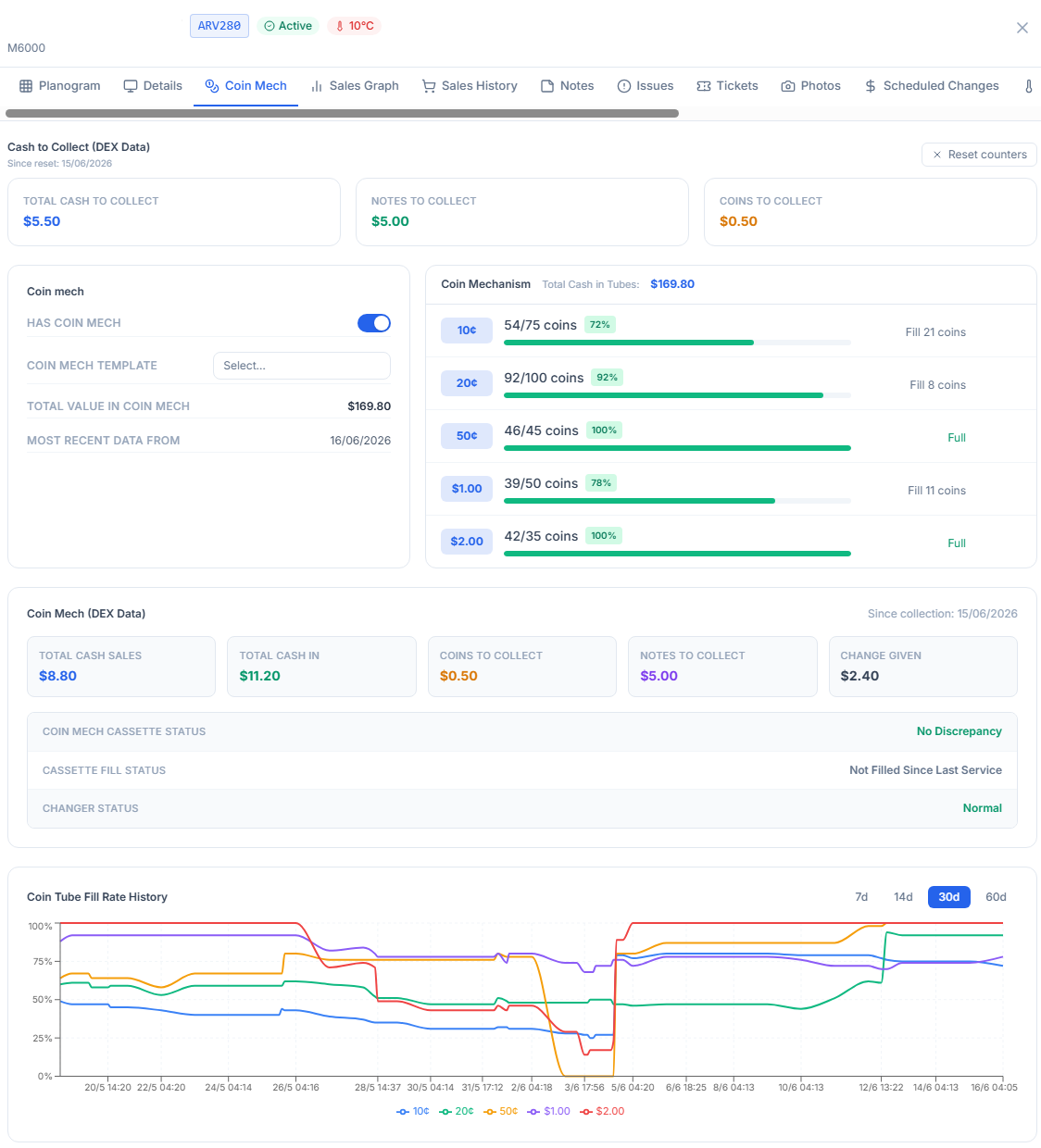Click the 20¢ tube fill progress bar
Screen dimensions: 1041x1148
click(x=677, y=395)
